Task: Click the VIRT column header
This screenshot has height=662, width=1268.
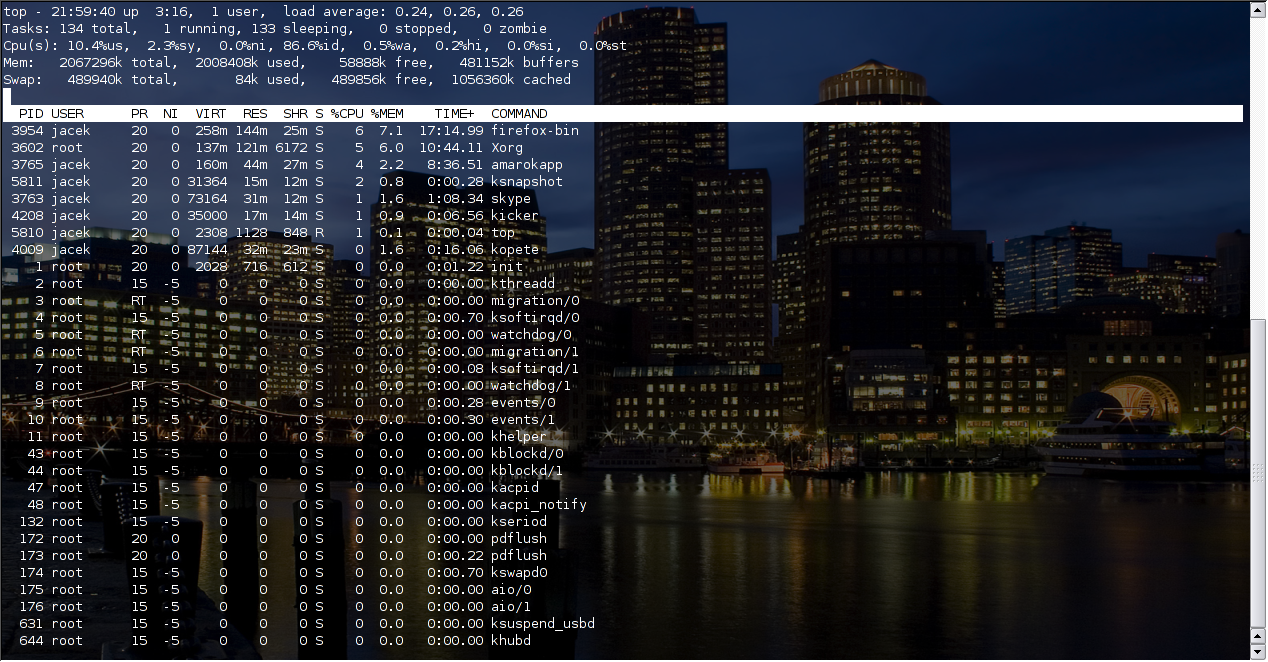Action: pos(211,114)
